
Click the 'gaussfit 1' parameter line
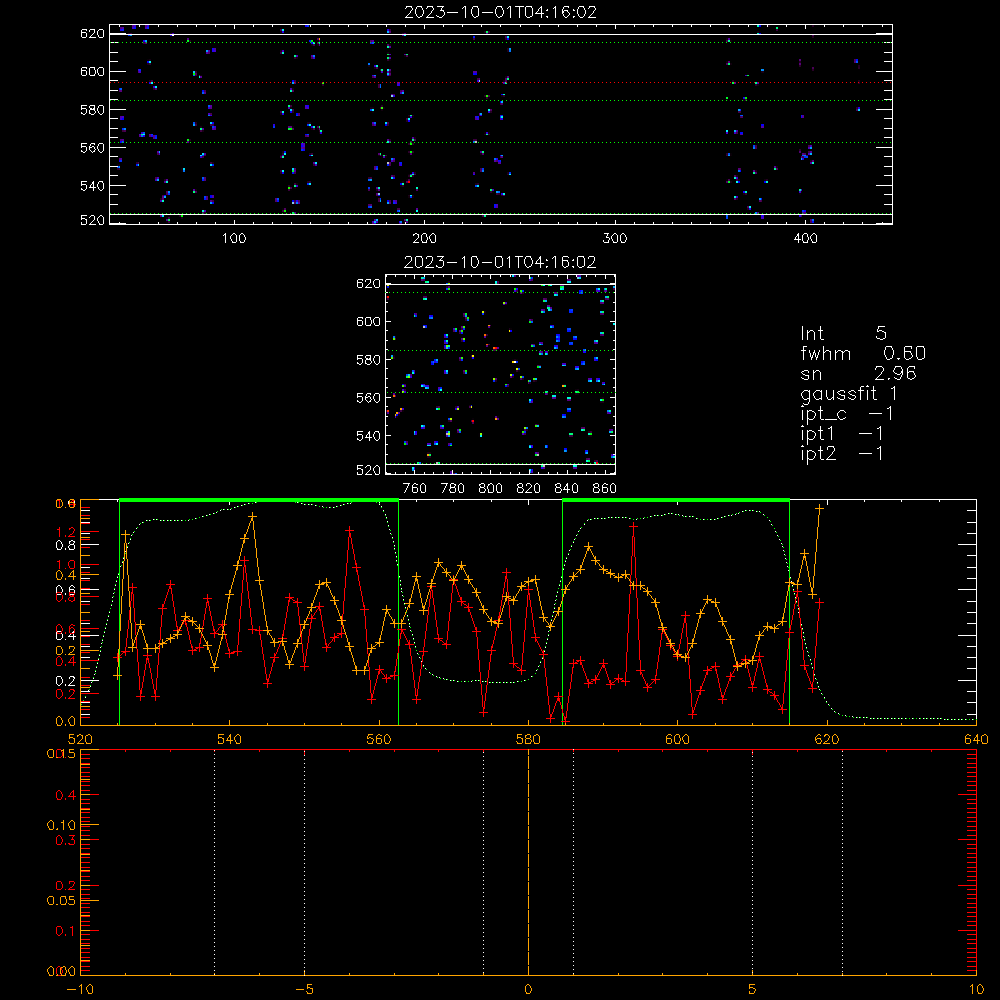click(x=849, y=393)
